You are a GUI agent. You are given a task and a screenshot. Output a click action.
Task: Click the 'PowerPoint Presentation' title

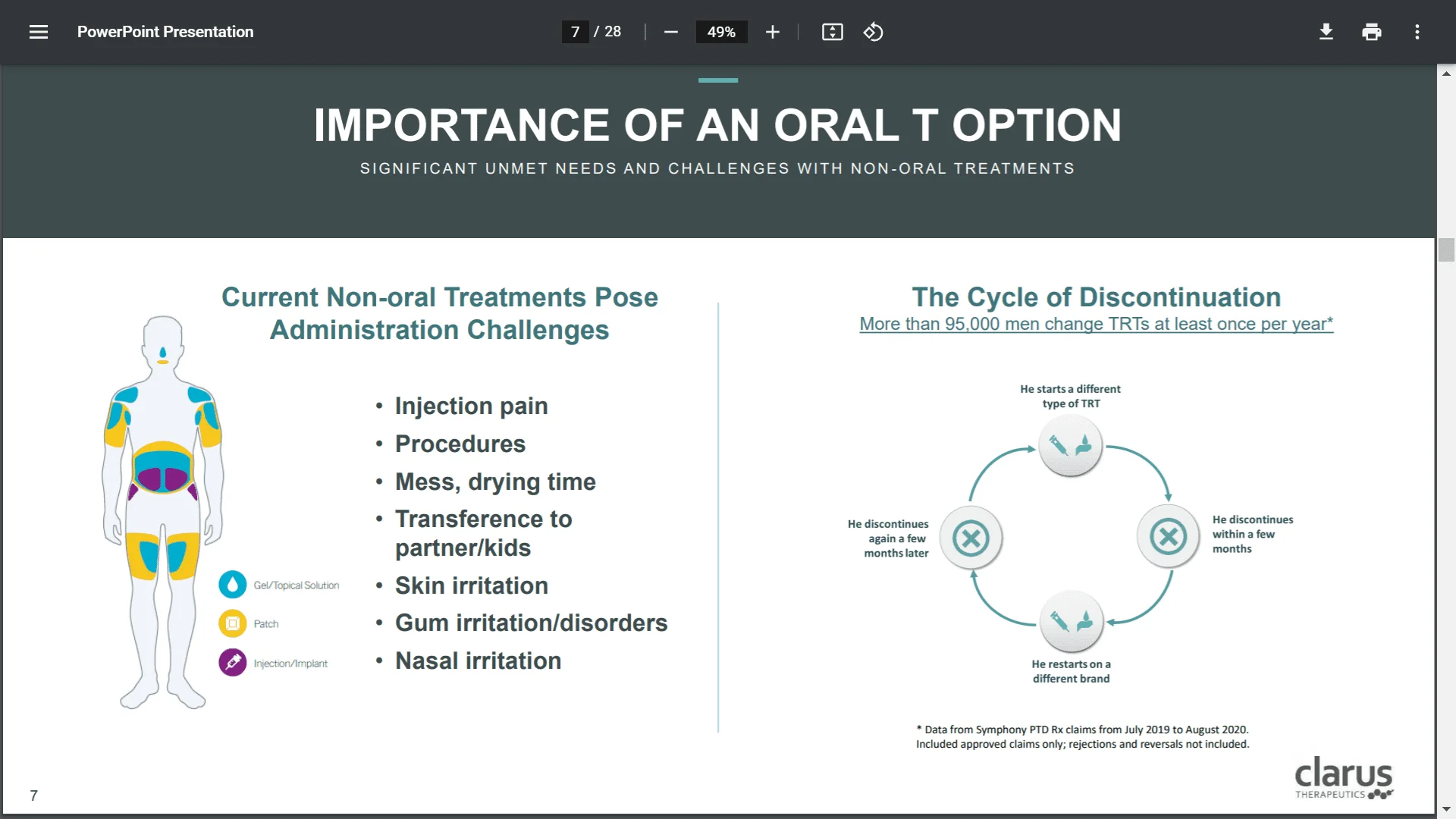pos(165,32)
